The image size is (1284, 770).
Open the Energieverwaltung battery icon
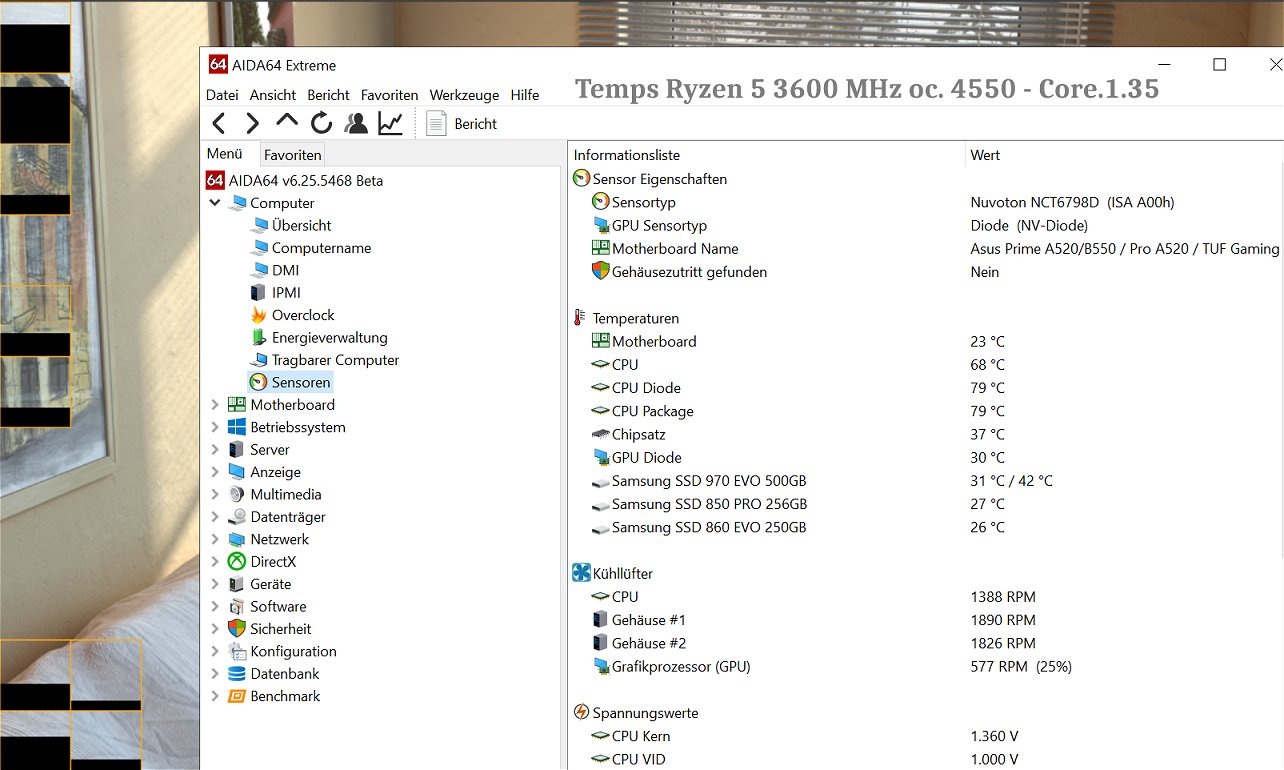[258, 338]
